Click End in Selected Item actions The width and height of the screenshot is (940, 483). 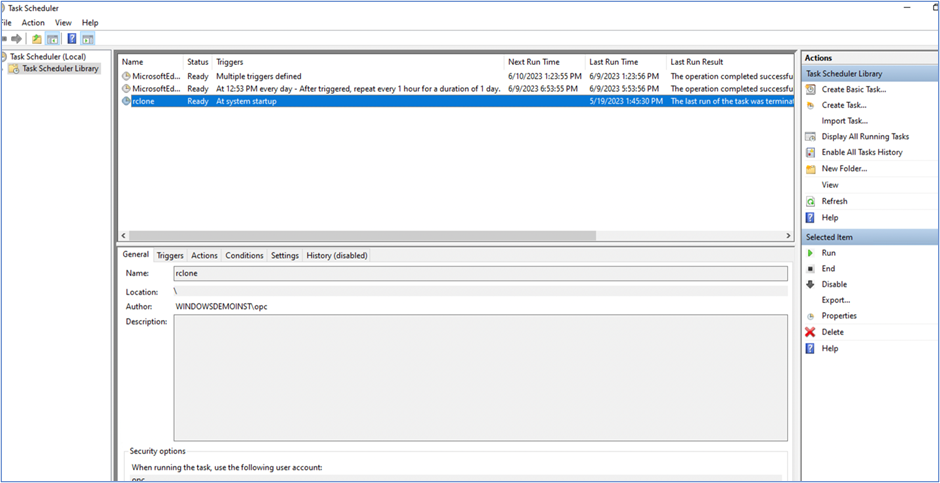[x=828, y=268]
